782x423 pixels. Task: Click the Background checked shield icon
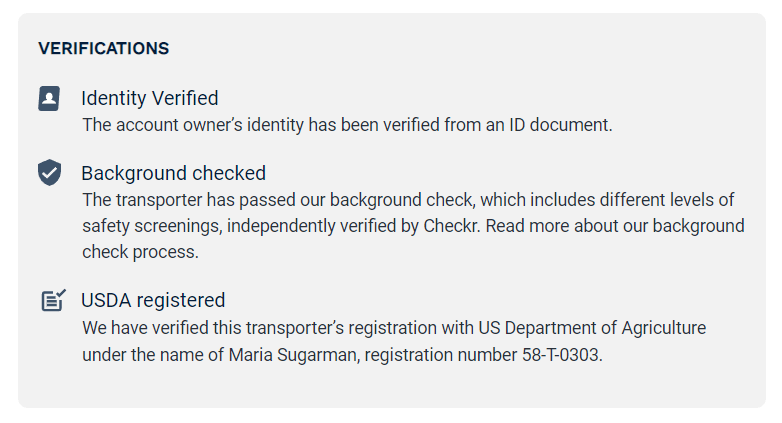point(49,172)
